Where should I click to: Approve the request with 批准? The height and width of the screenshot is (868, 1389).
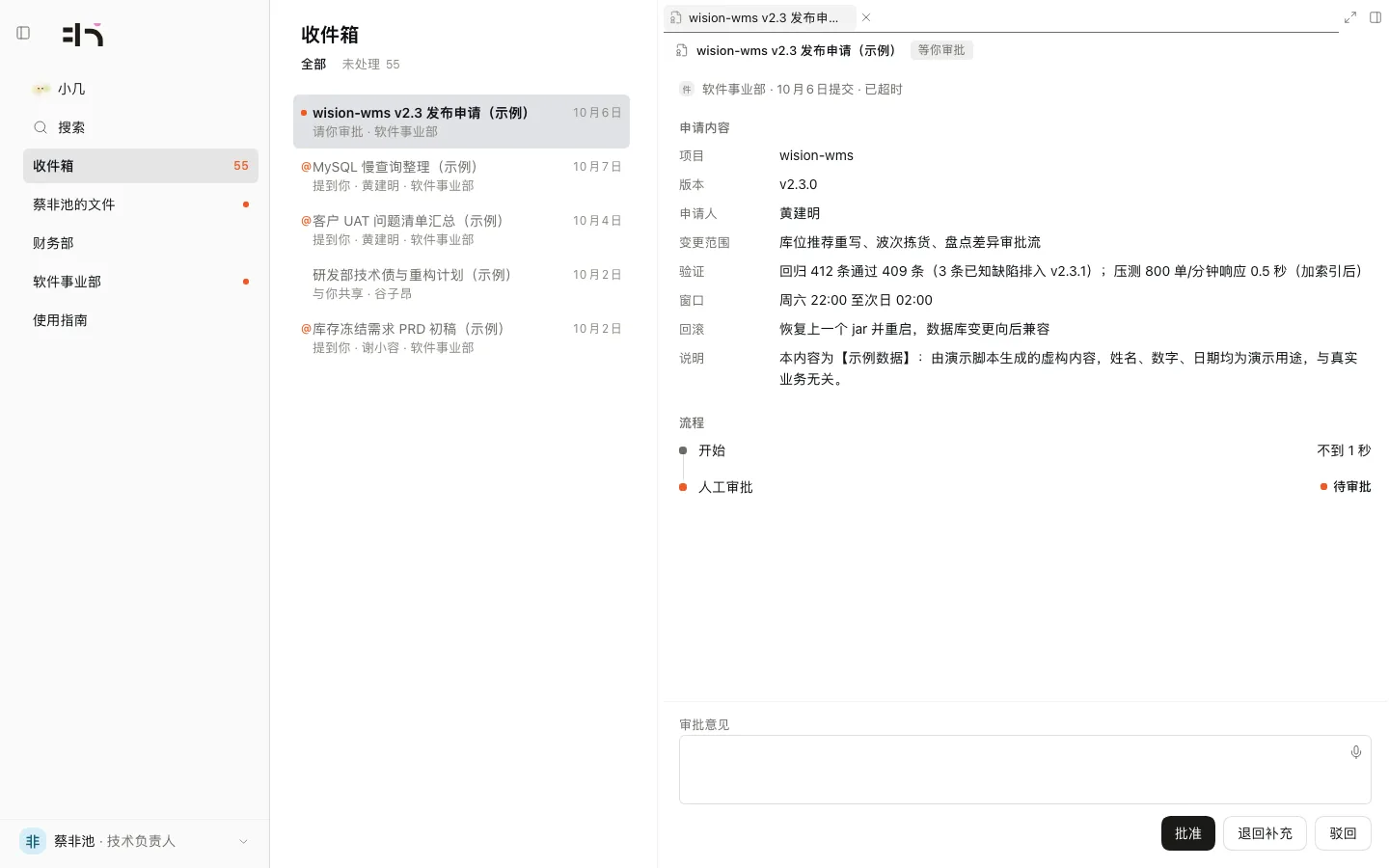[x=1188, y=833]
